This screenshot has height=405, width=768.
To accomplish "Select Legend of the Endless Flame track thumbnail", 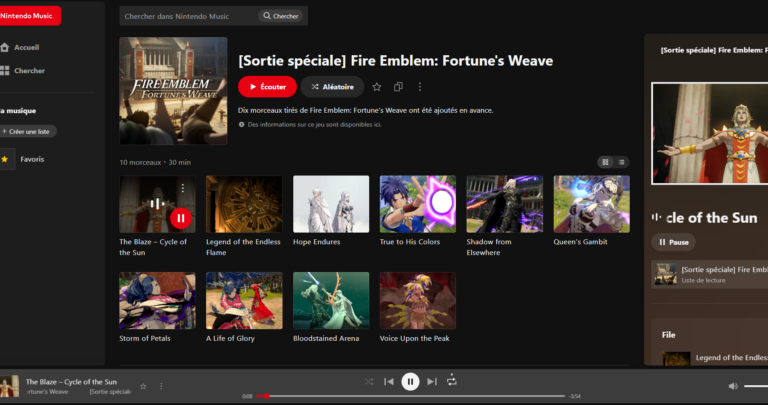I will coord(244,204).
